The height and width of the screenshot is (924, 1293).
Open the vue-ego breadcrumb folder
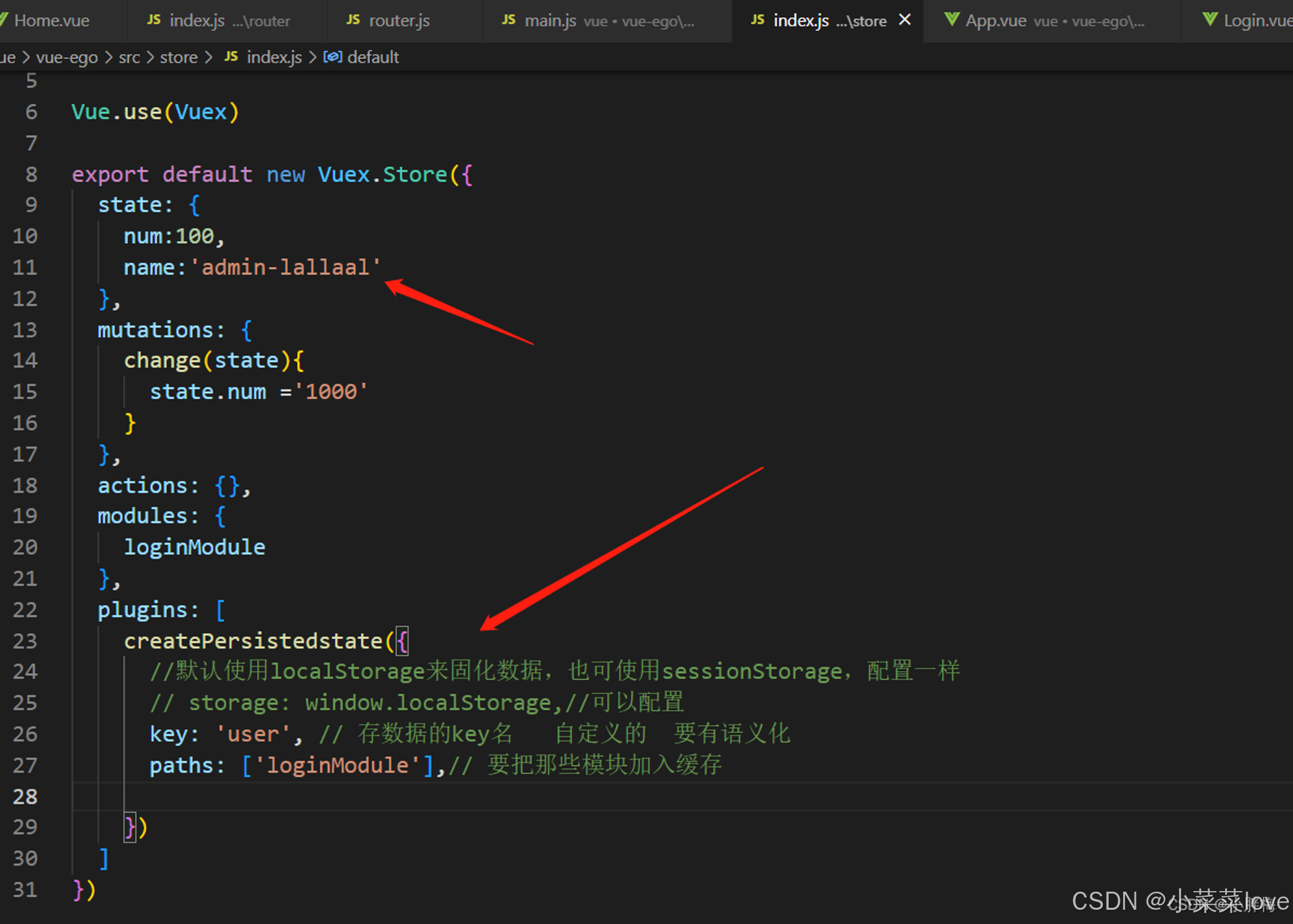(x=67, y=58)
